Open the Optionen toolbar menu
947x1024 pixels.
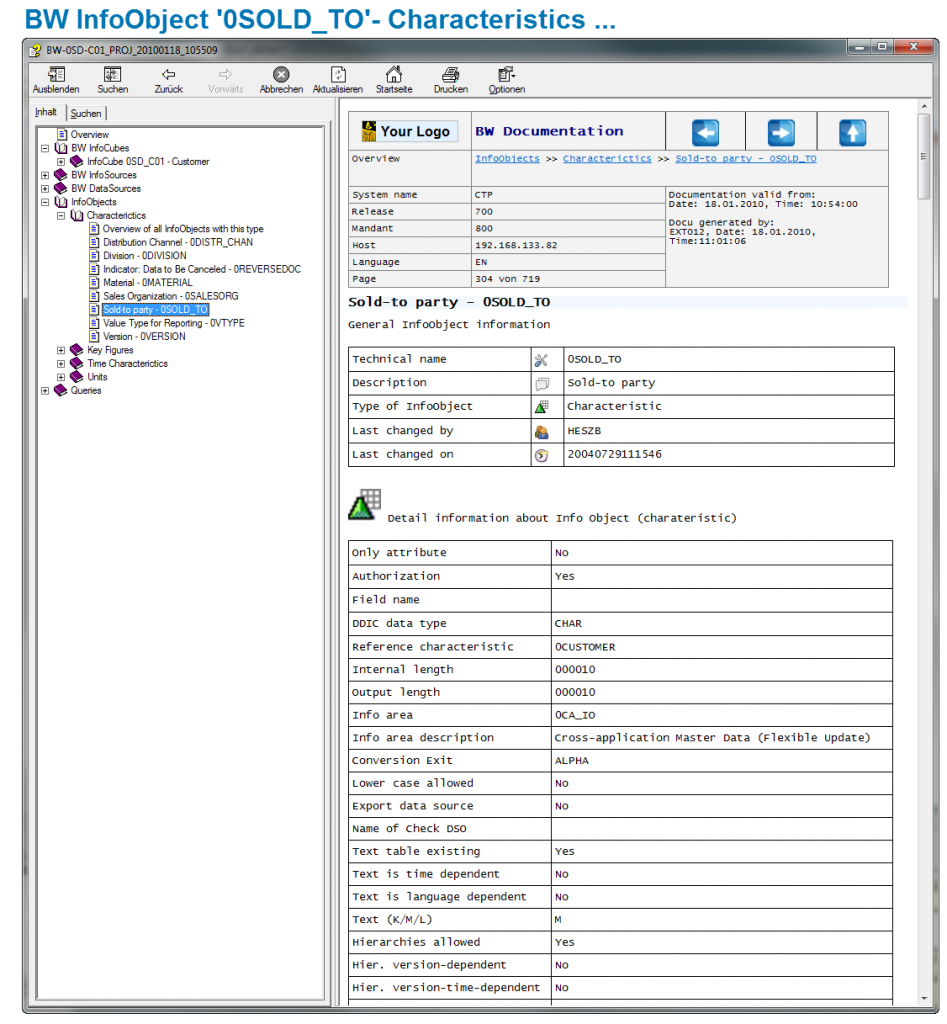pyautogui.click(x=506, y=75)
